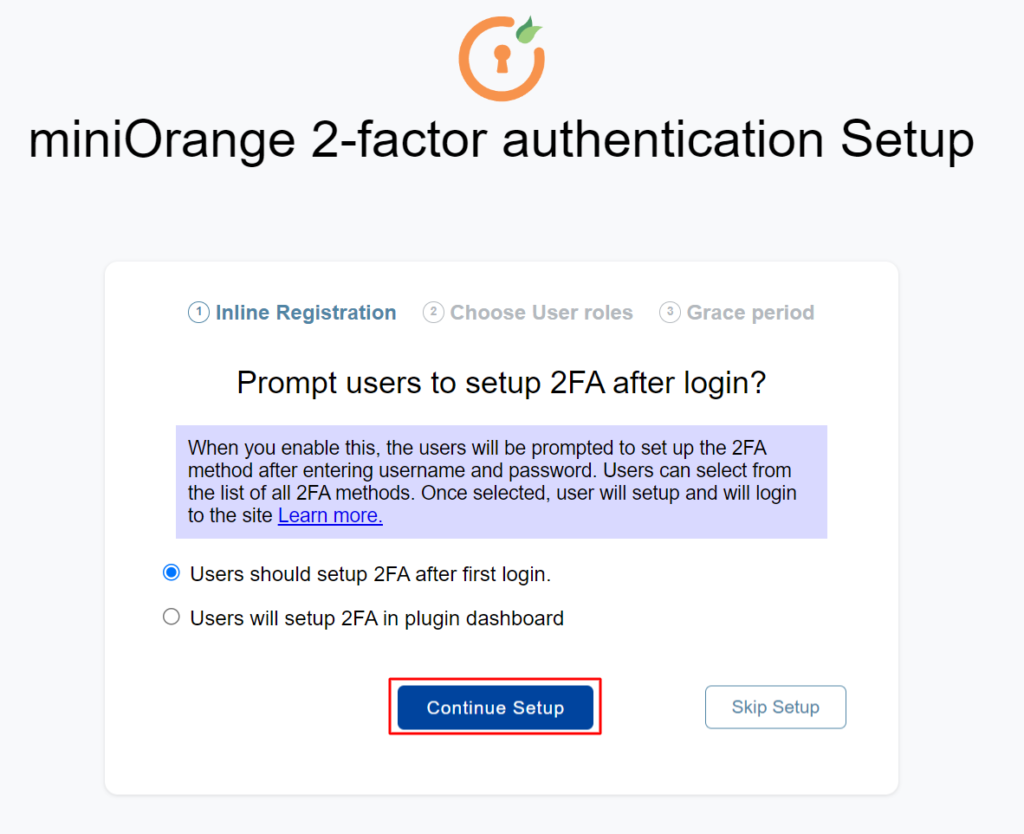Click the purple information box text
The height and width of the screenshot is (834, 1024).
(x=500, y=480)
